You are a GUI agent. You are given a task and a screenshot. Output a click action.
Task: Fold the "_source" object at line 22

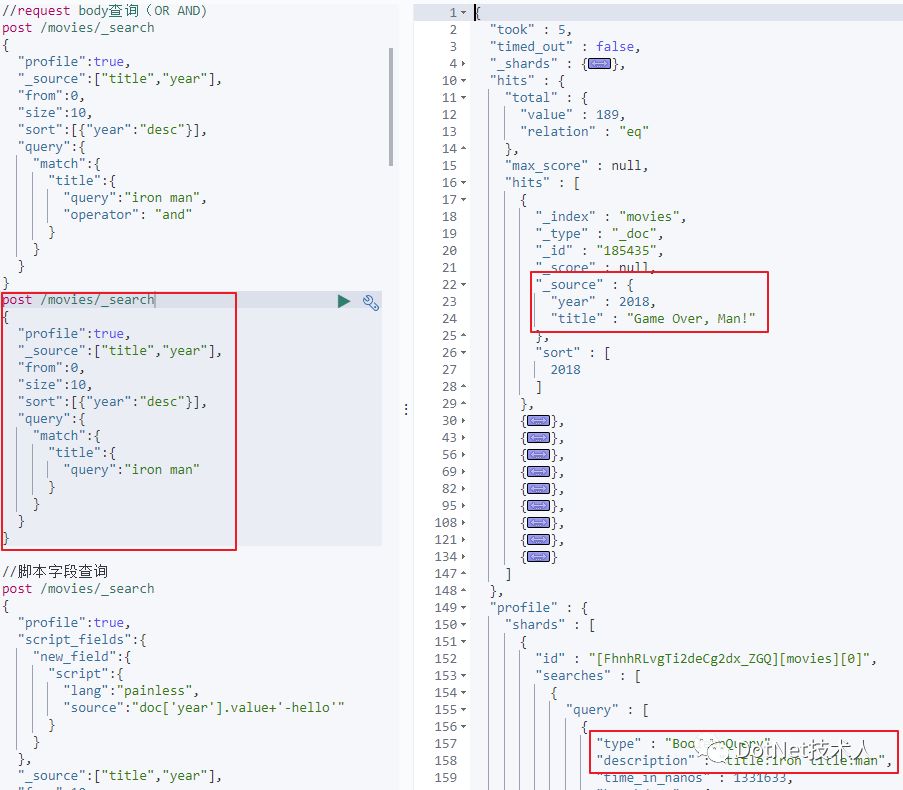pos(462,285)
